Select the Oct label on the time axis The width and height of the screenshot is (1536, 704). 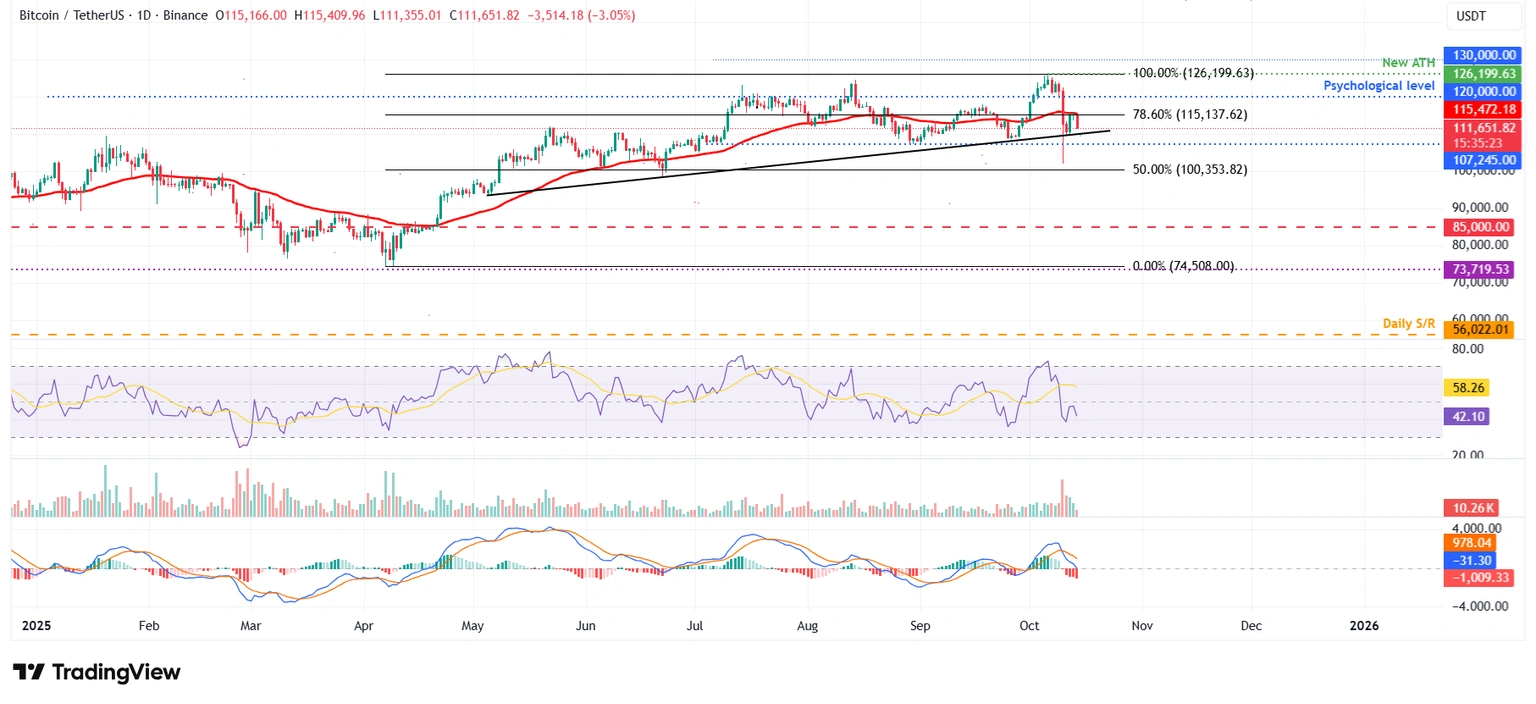tap(1028, 625)
